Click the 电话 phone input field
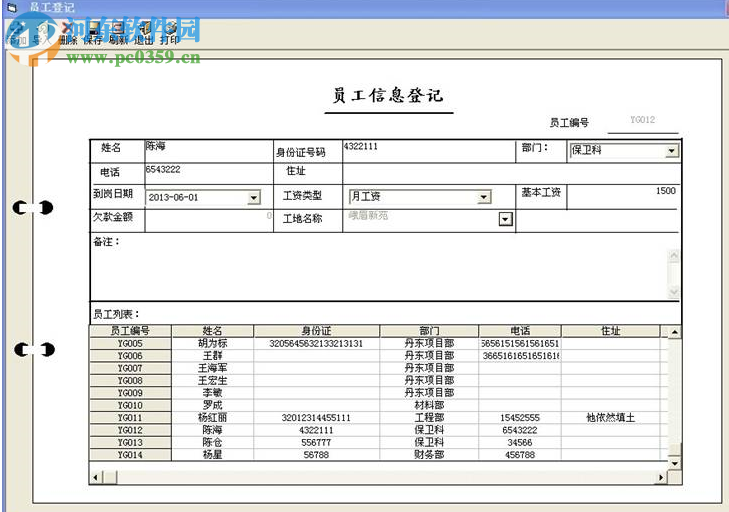 (209, 173)
